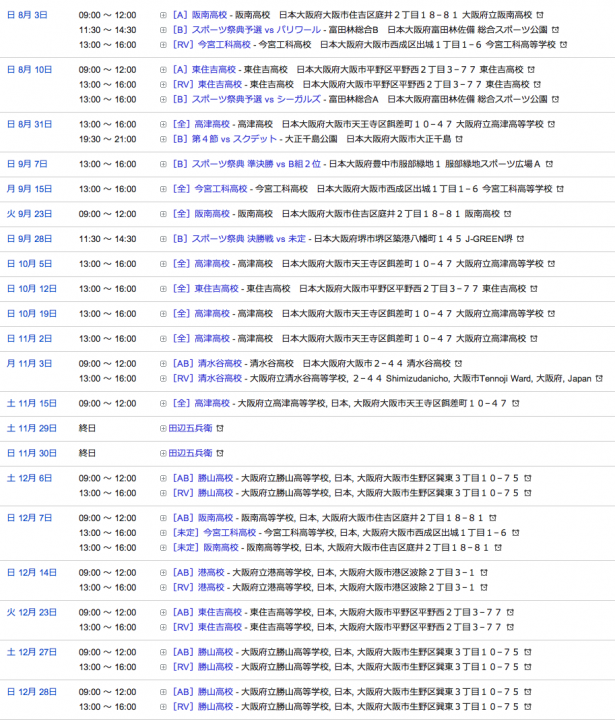Open event title スポーツ祭典 決勝戦 vs 未定

pyautogui.click(x=239, y=239)
